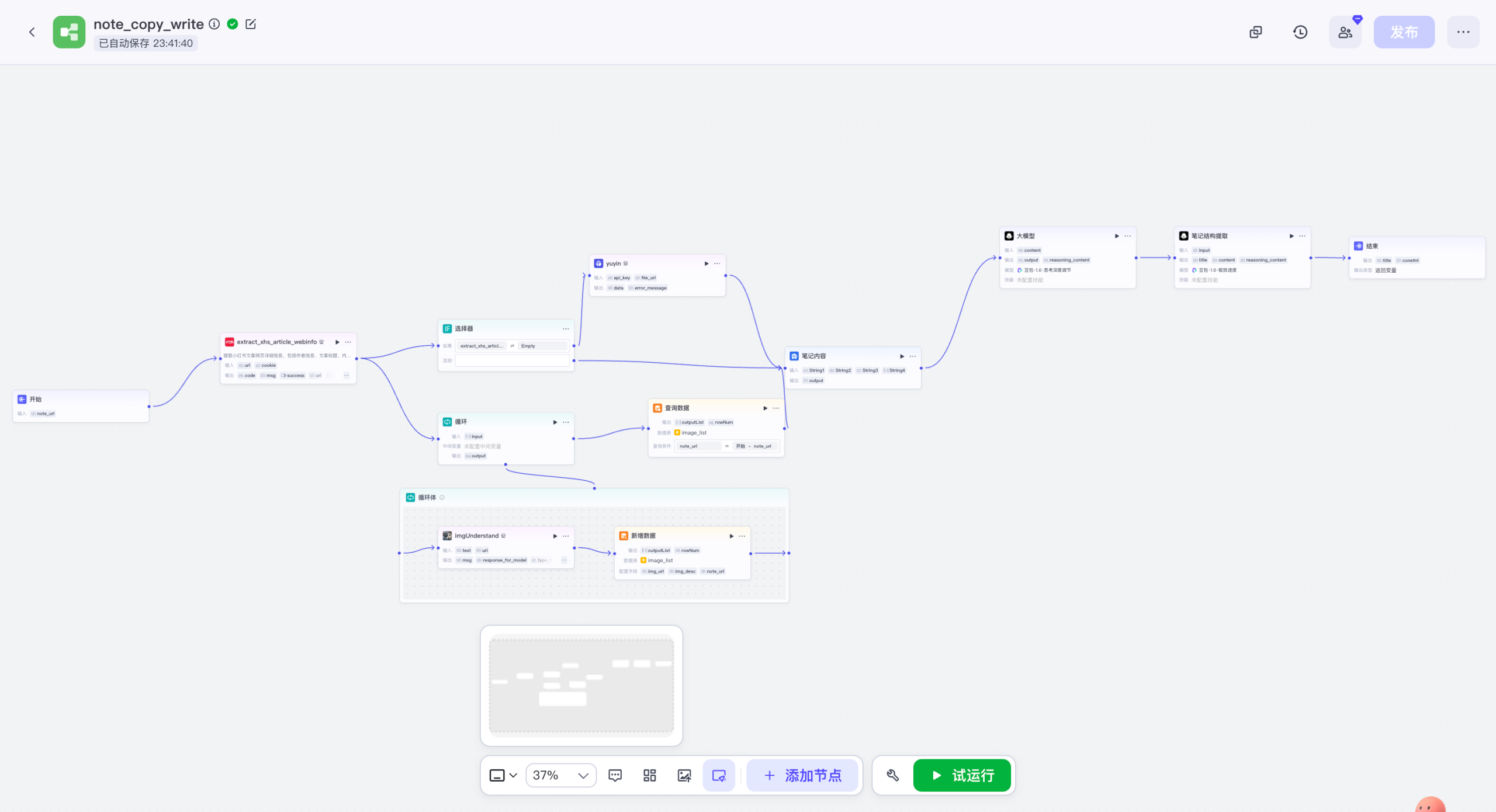
Task: Open the interaction mode dropdown
Action: tap(503, 775)
